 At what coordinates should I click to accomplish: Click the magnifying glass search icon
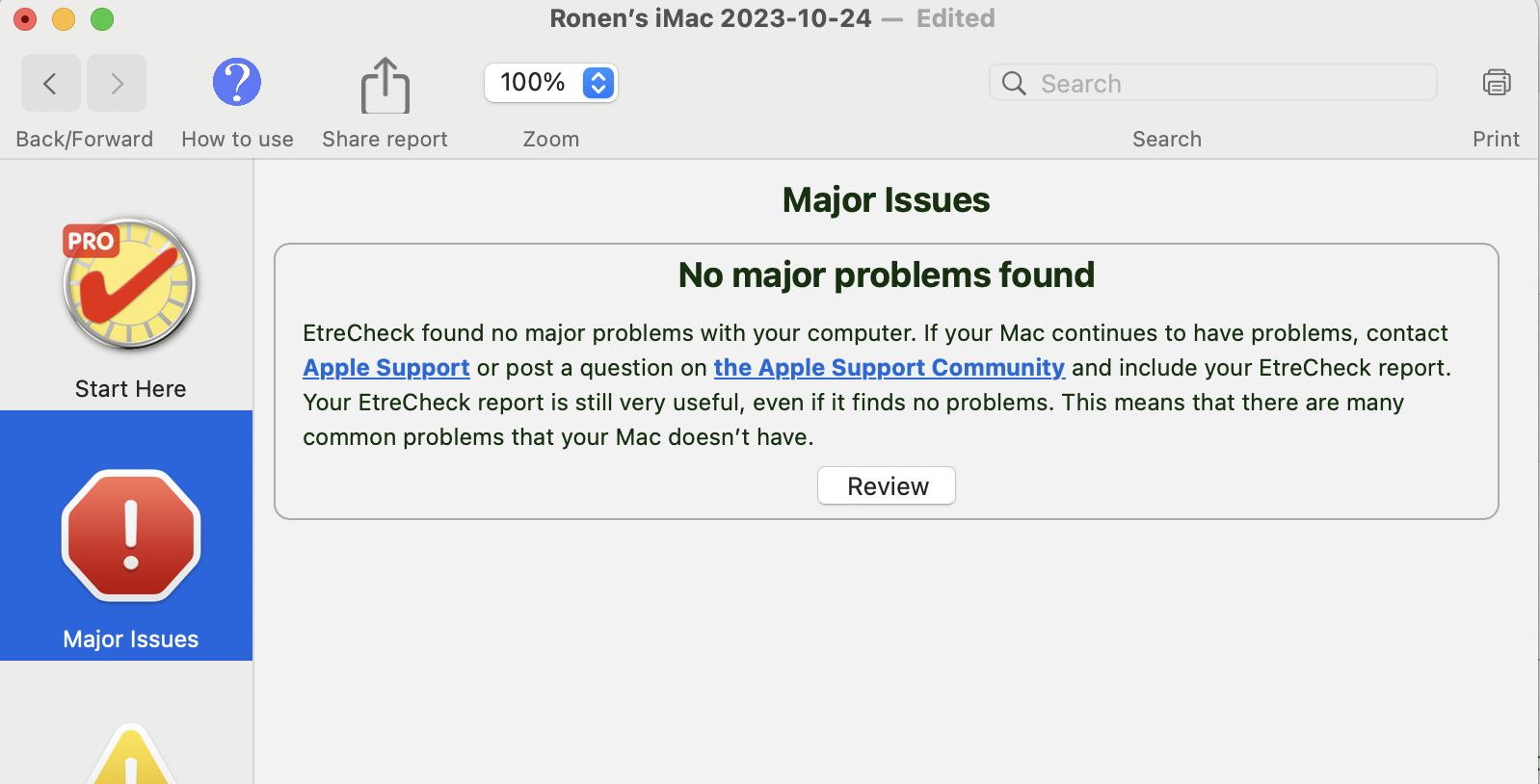coord(1014,84)
